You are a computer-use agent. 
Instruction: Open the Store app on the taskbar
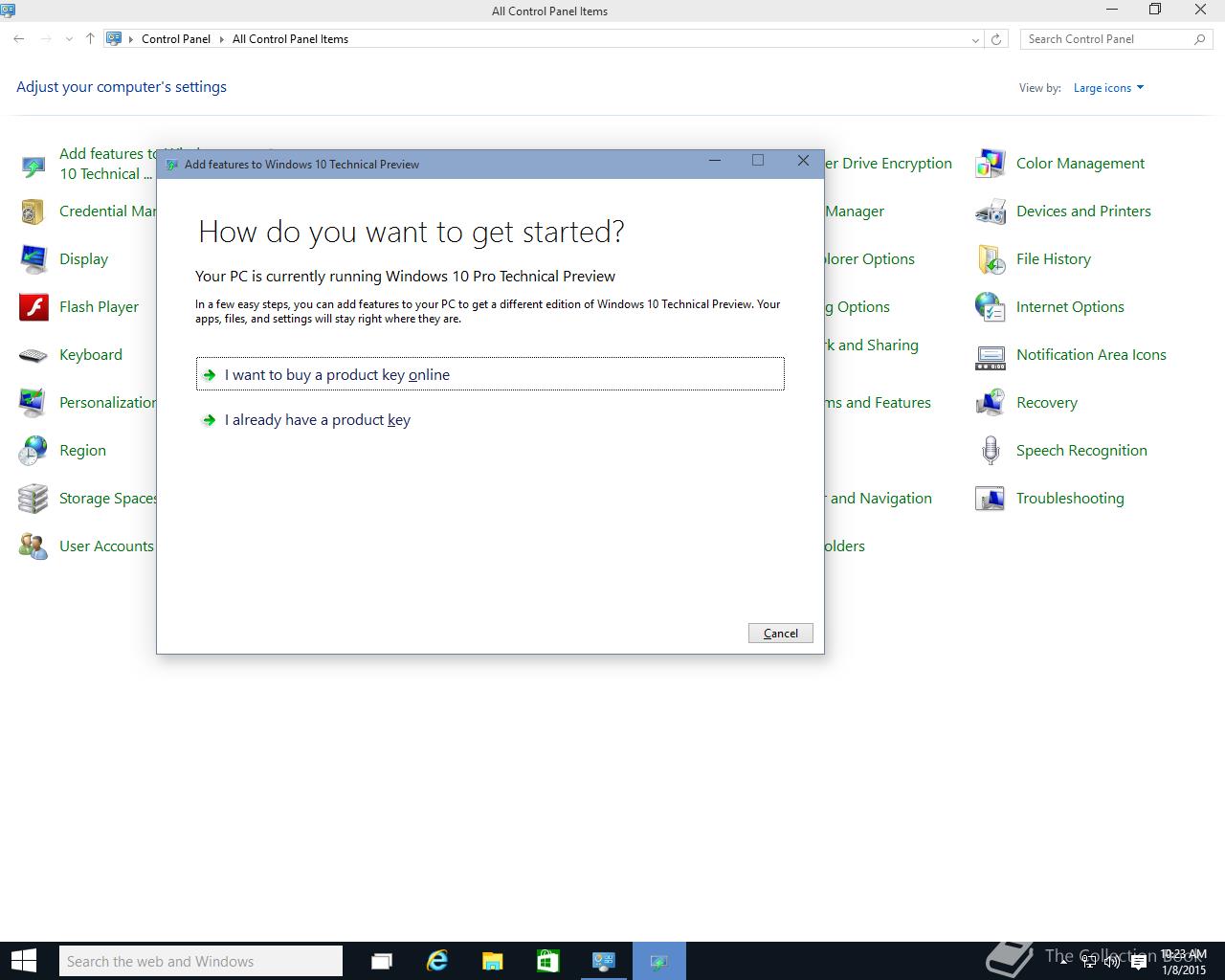coord(547,961)
